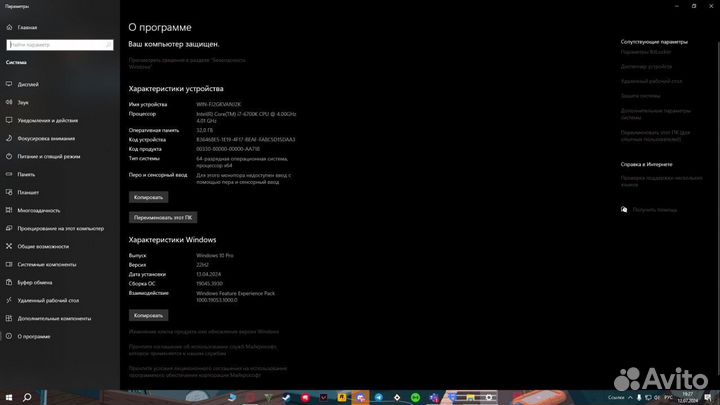Image resolution: width=720 pixels, height=405 pixels.
Task: Open Питание и спящий режим settings
Action: (47, 156)
